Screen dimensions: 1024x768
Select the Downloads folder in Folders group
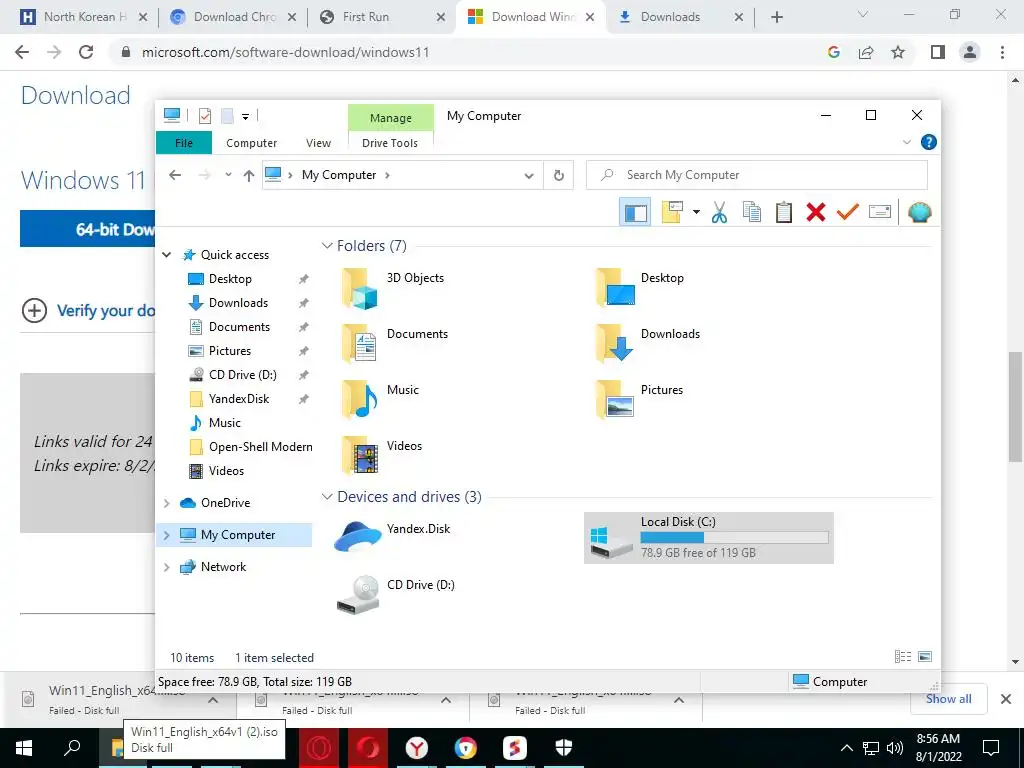click(x=648, y=344)
